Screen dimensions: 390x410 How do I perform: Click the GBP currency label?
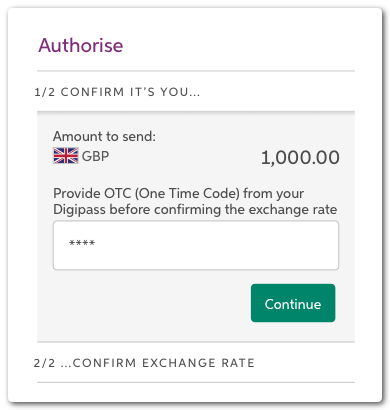click(x=95, y=156)
